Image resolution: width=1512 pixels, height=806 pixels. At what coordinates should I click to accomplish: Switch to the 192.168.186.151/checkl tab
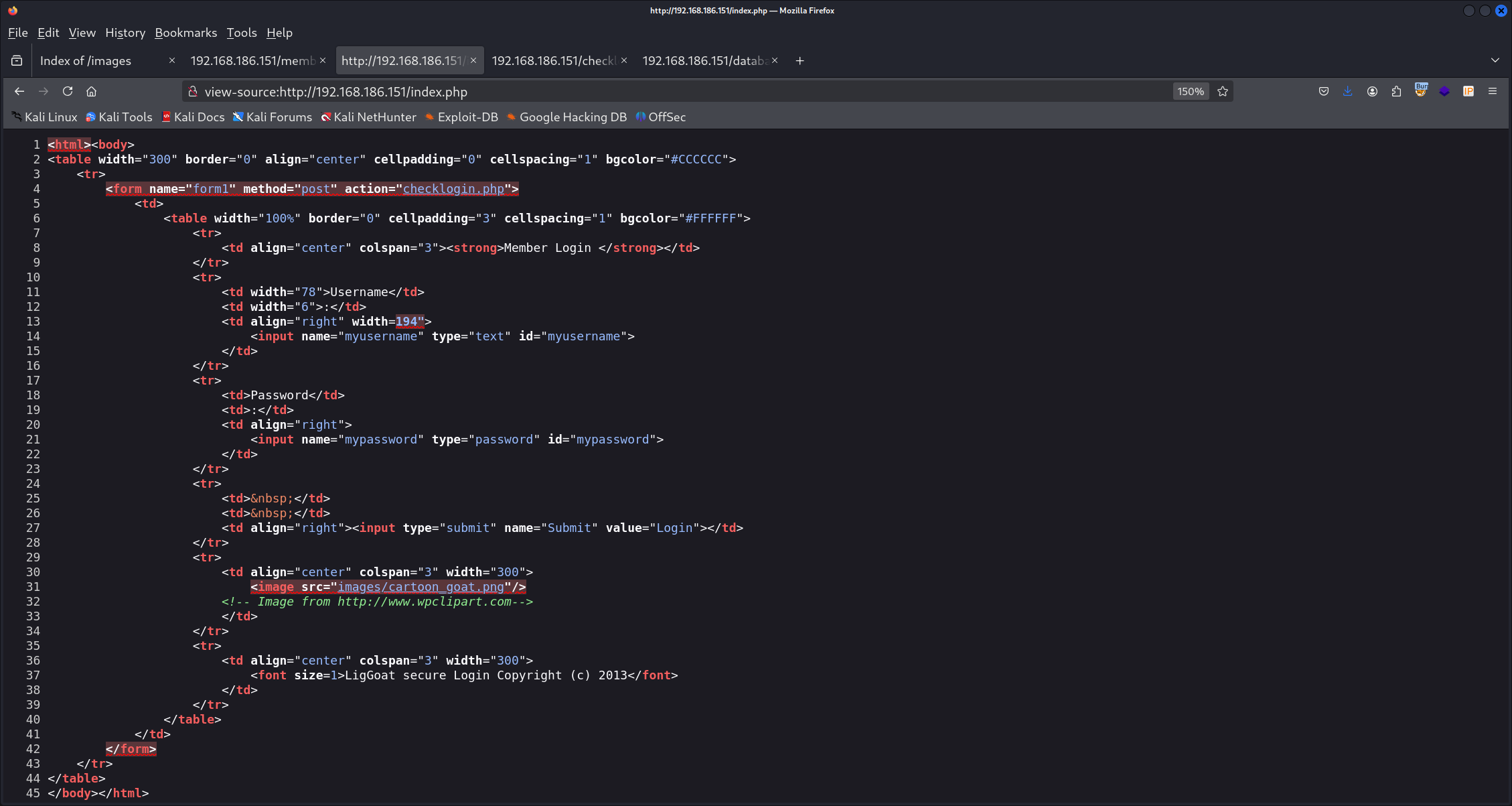tap(553, 61)
